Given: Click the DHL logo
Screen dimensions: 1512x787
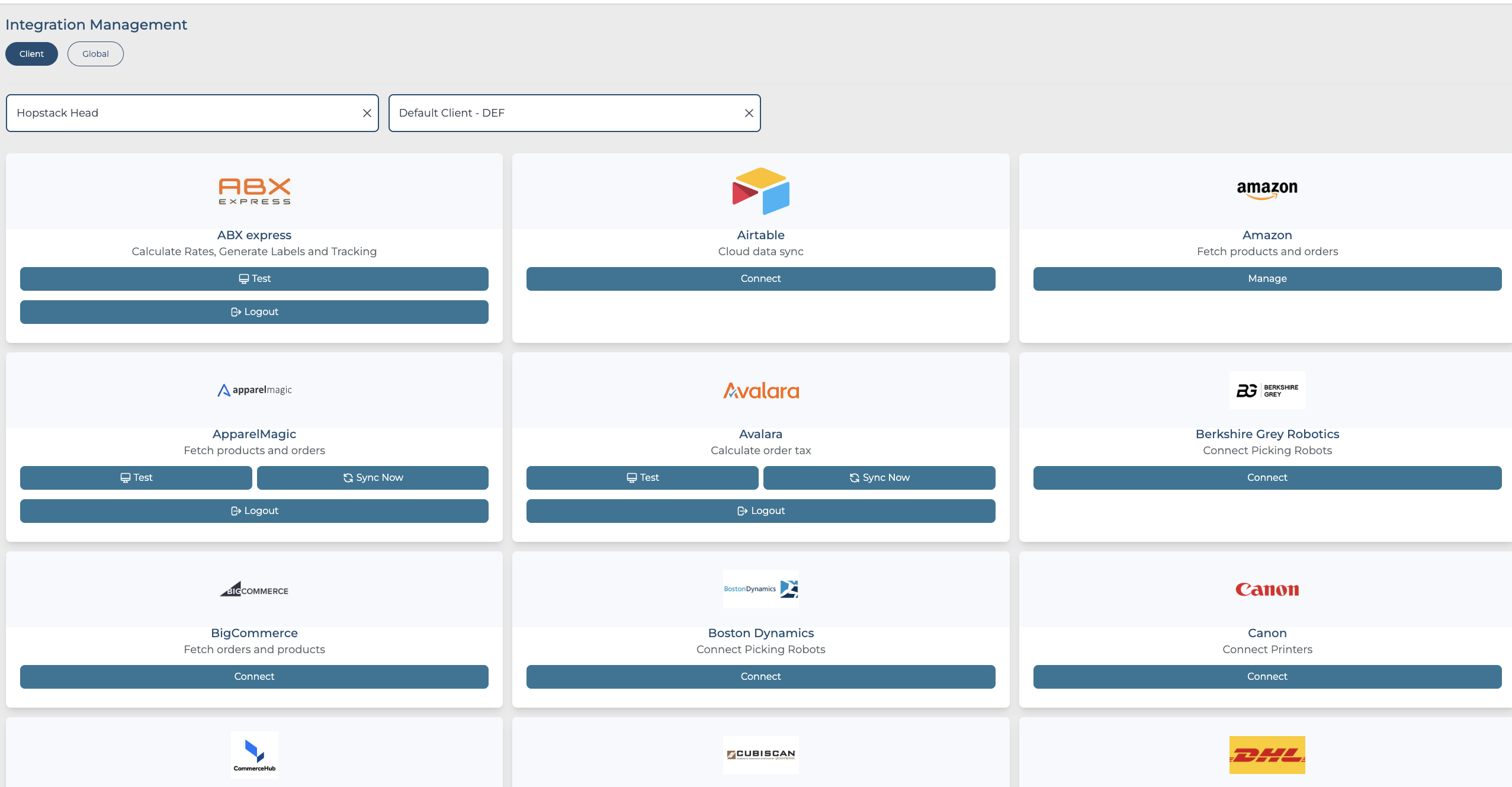Looking at the screenshot, I should pyautogui.click(x=1267, y=754).
